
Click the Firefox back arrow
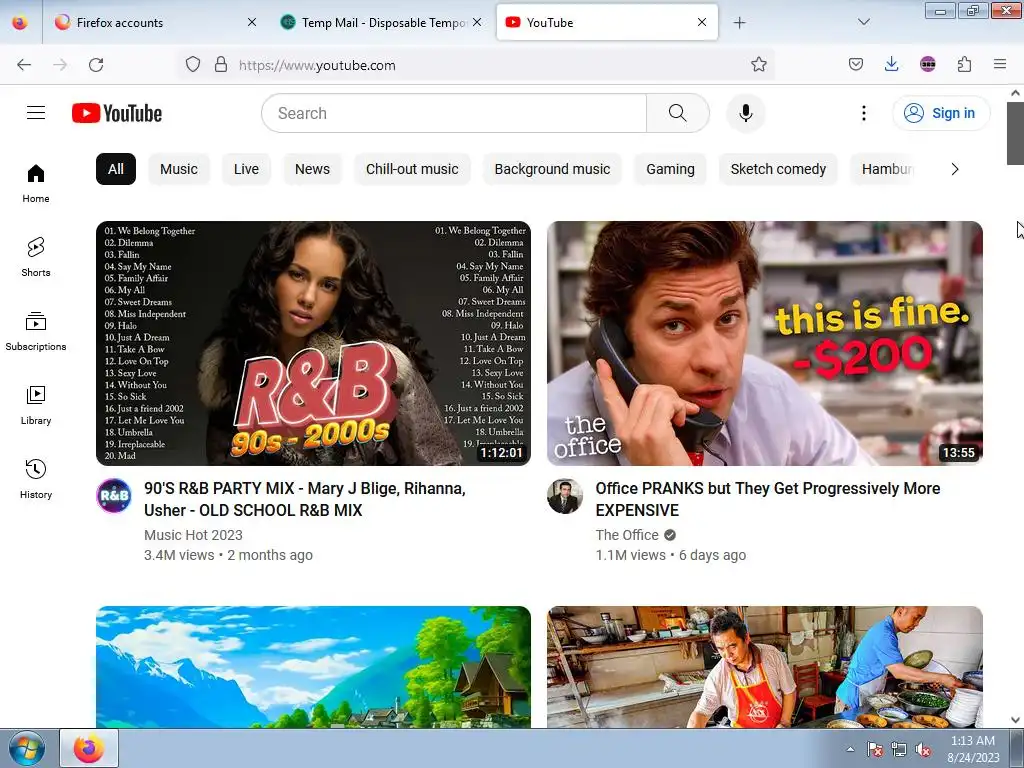click(24, 65)
